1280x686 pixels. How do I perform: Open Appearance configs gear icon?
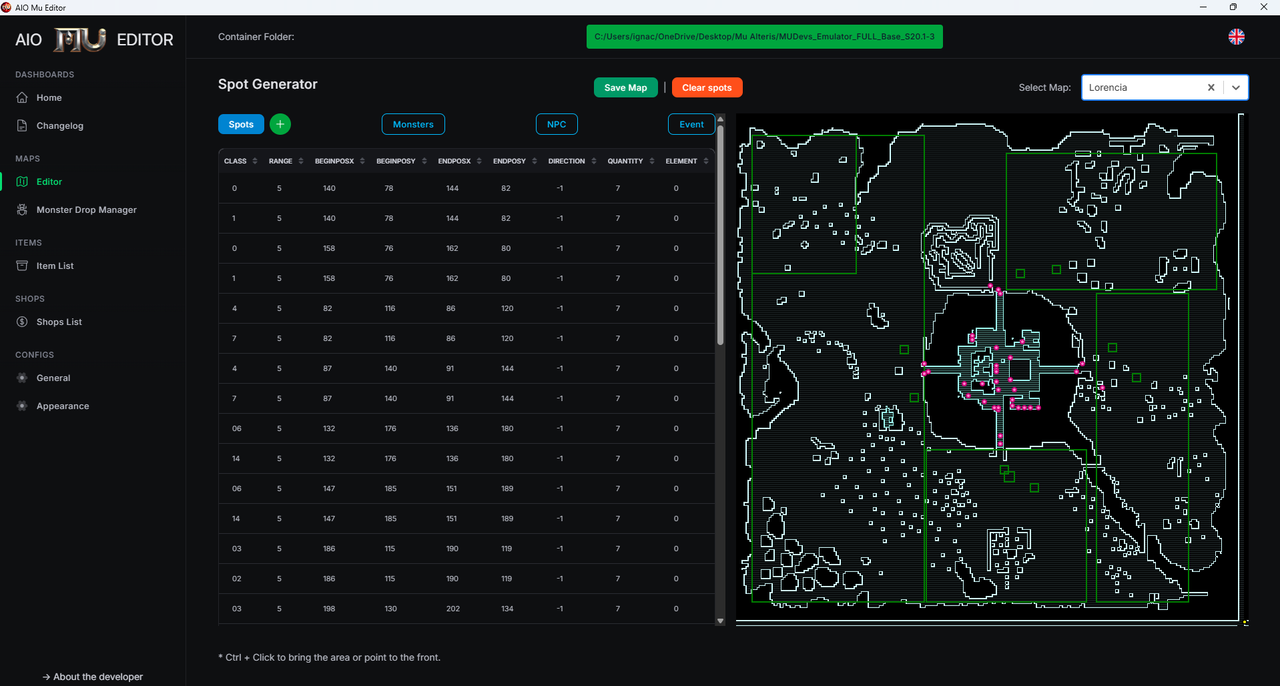(x=22, y=406)
